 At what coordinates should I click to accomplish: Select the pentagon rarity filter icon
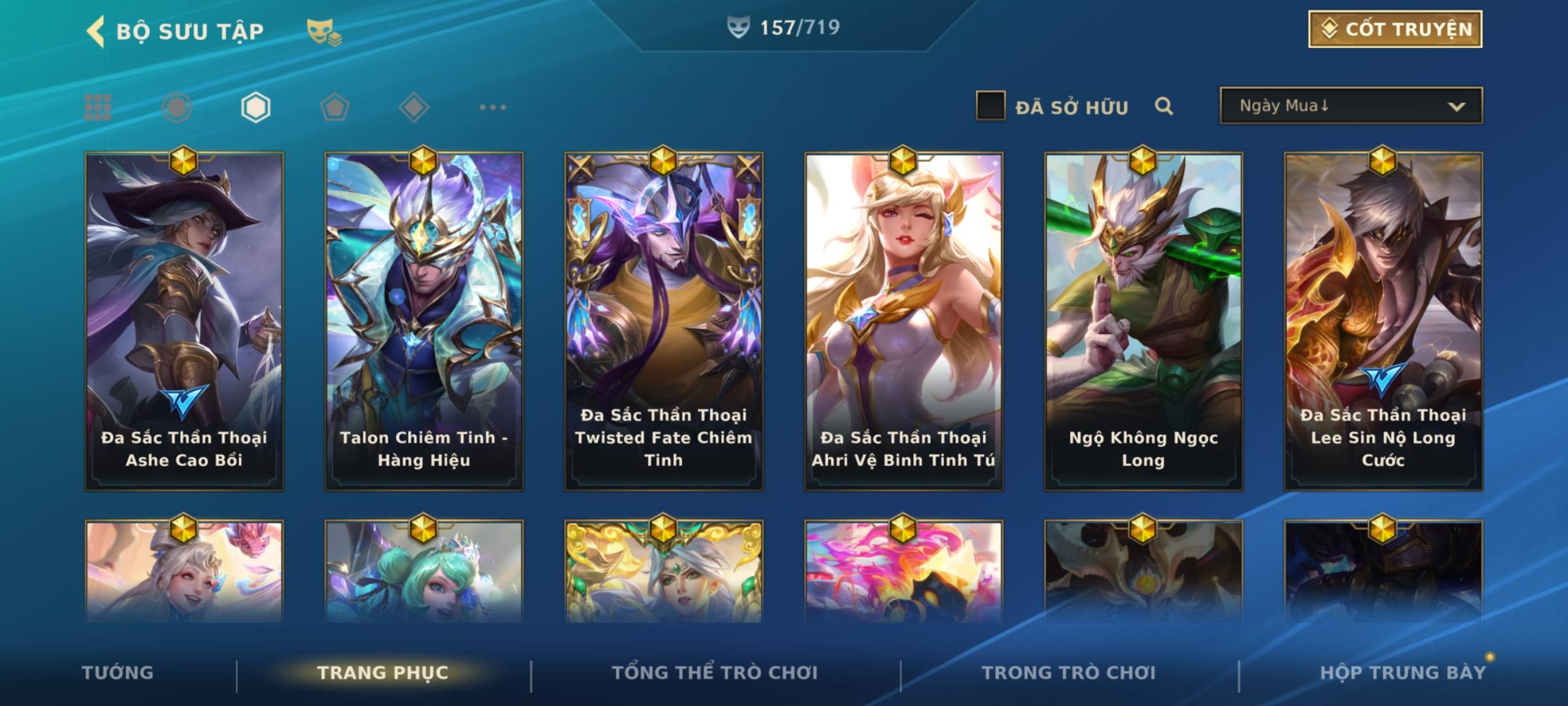point(335,107)
